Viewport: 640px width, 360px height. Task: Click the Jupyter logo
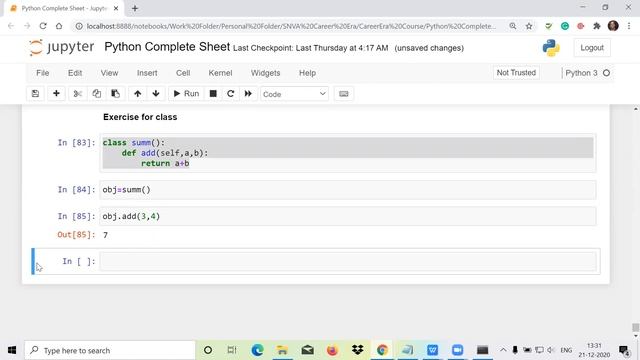[x=61, y=47]
